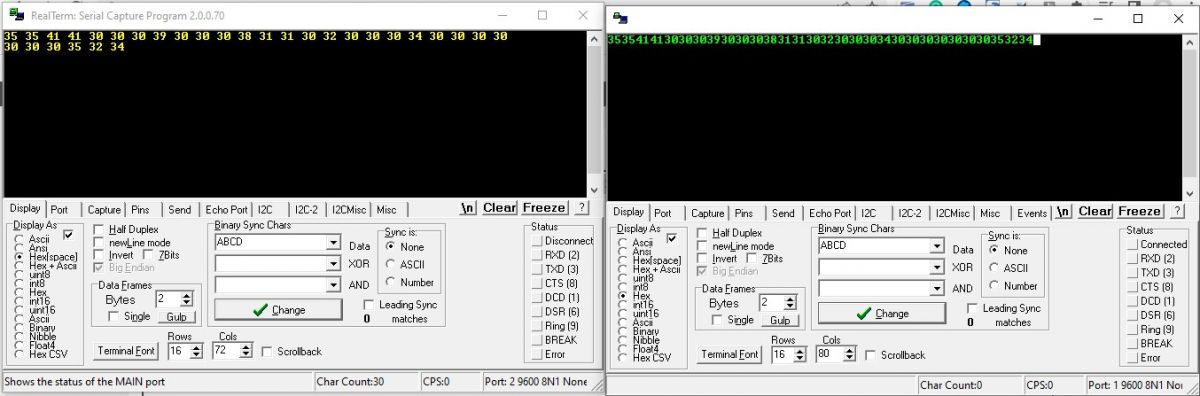
Task: Open Send tab in Port 1 window
Action: tap(783, 212)
